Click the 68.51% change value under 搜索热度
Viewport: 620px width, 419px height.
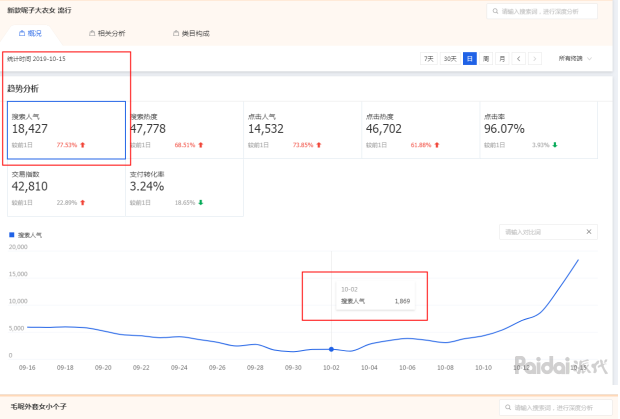185,145
